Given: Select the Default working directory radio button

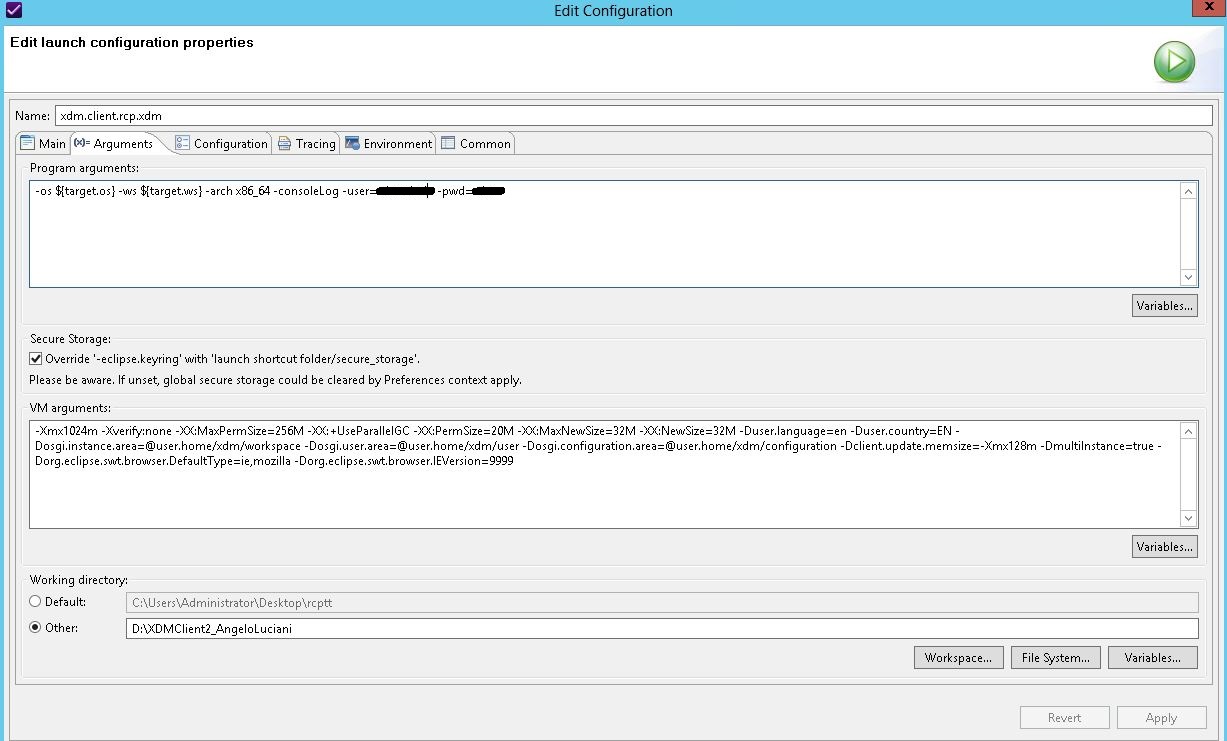Looking at the screenshot, I should pyautogui.click(x=36, y=602).
